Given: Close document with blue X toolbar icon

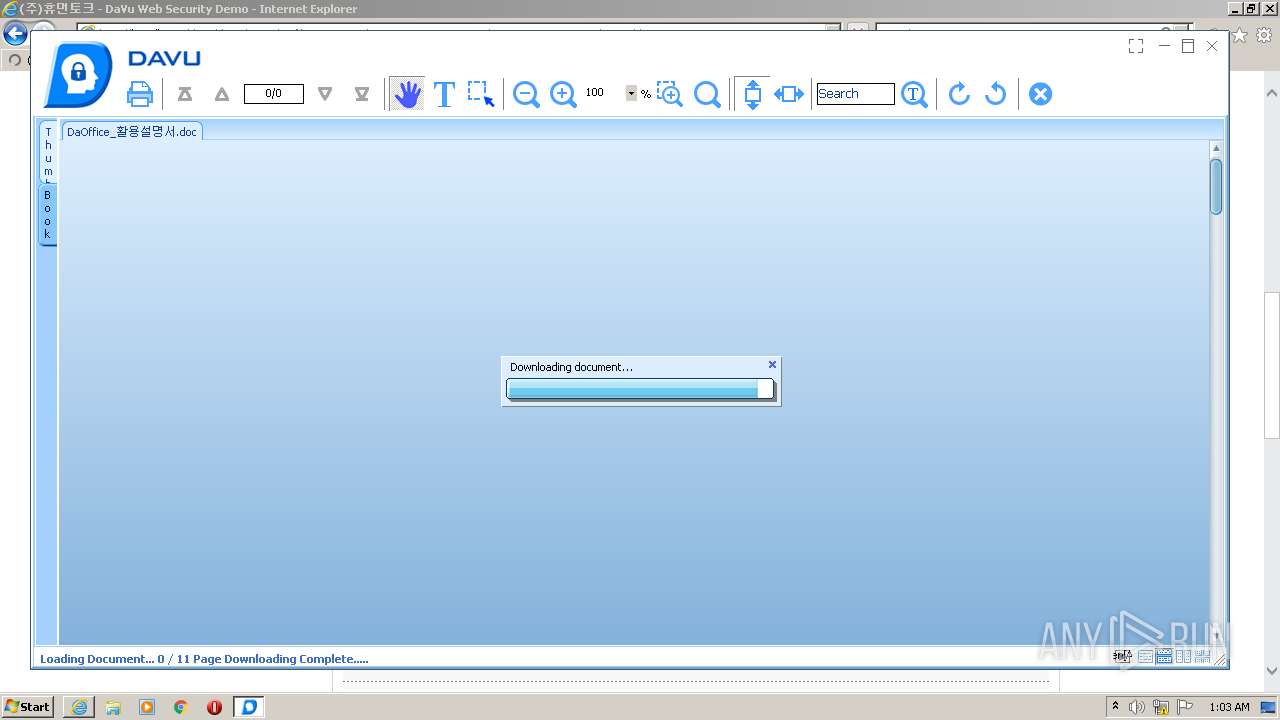Looking at the screenshot, I should pyautogui.click(x=1041, y=94).
